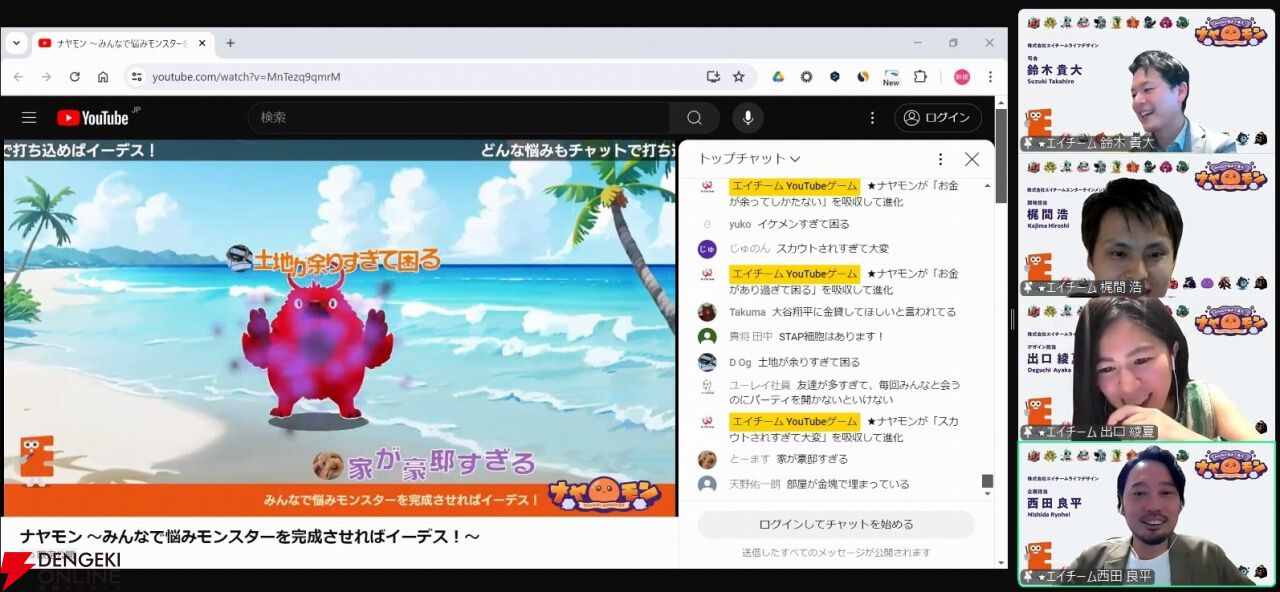Click the YouTube 検索 search field

pyautogui.click(x=459, y=118)
